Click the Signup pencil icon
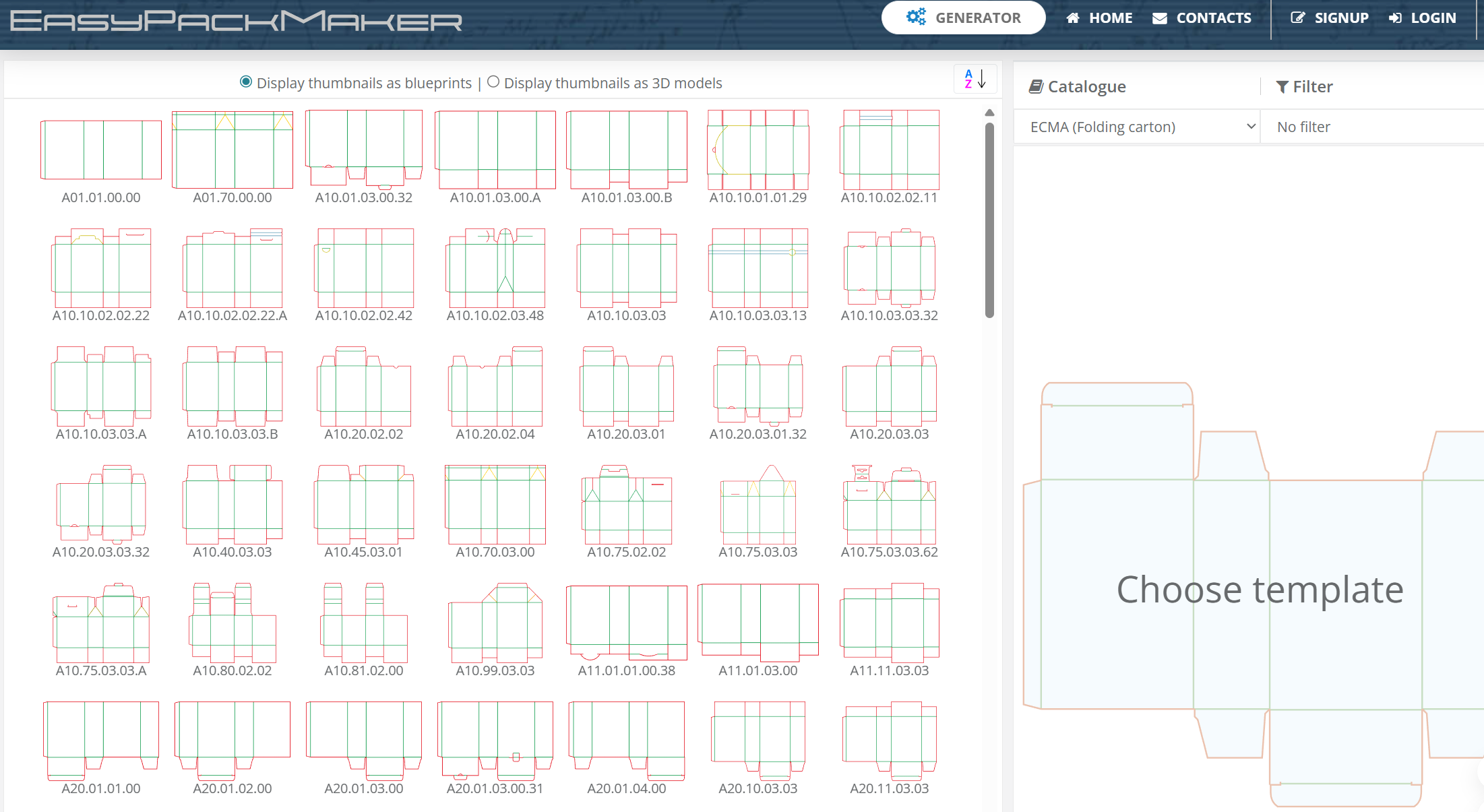 [x=1297, y=18]
